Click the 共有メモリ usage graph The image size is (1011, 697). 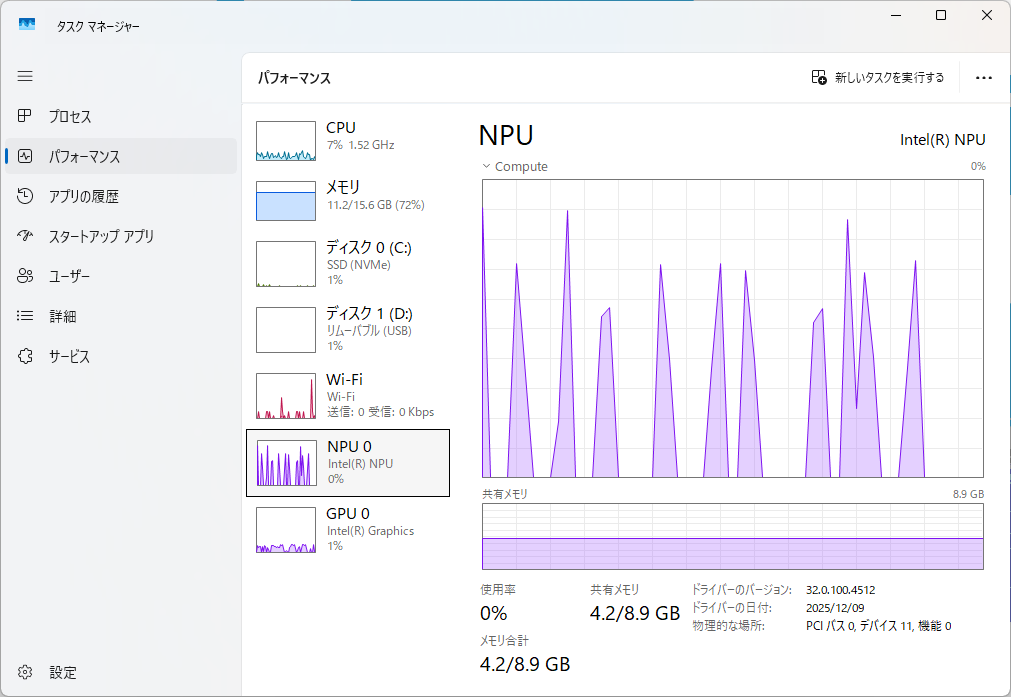733,536
